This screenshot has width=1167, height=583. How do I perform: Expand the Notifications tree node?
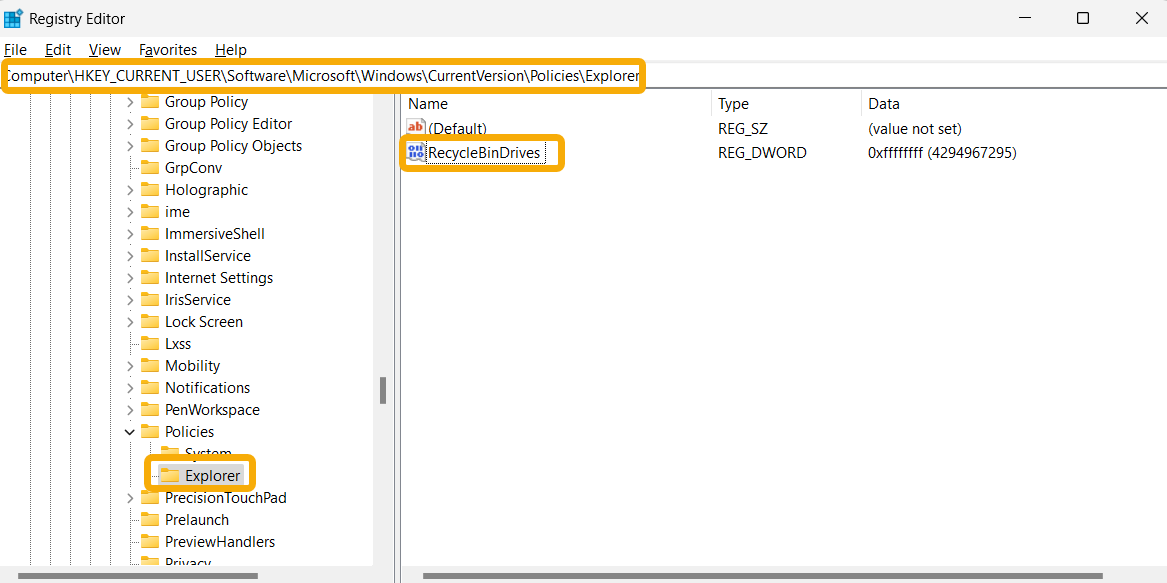pyautogui.click(x=129, y=387)
